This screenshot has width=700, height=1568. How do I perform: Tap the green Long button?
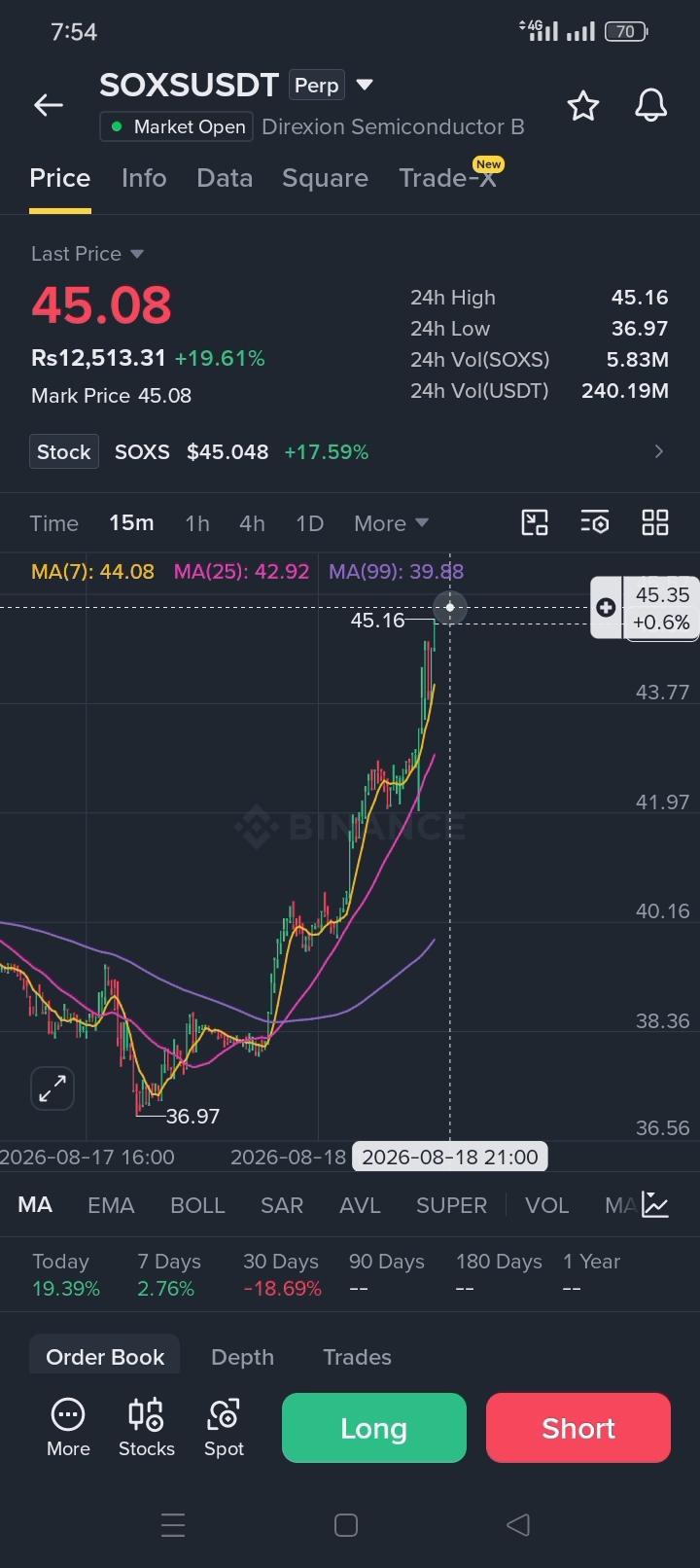[374, 1428]
